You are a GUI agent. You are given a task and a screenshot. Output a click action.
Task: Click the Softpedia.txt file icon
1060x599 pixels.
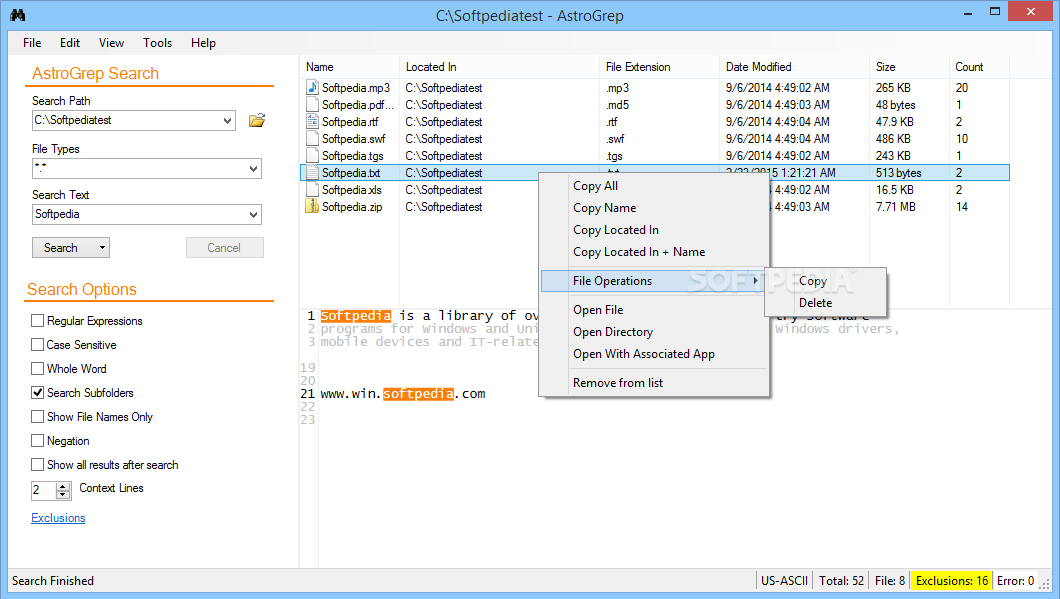coord(312,172)
